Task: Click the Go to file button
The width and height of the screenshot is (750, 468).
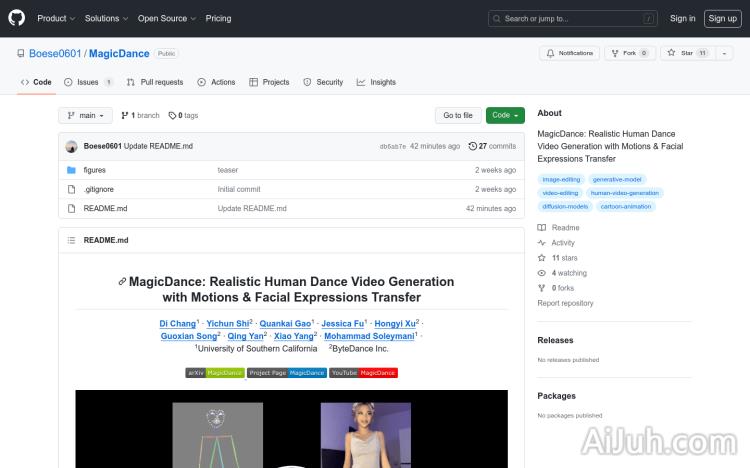Action: [458, 115]
